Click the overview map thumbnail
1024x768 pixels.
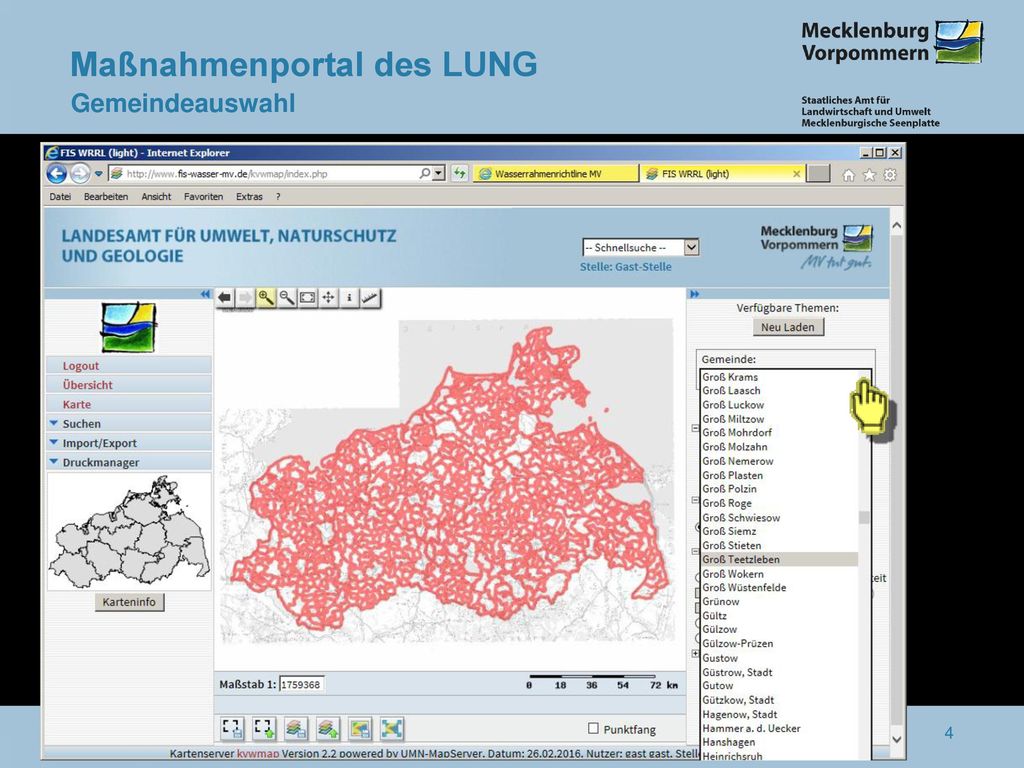(129, 532)
